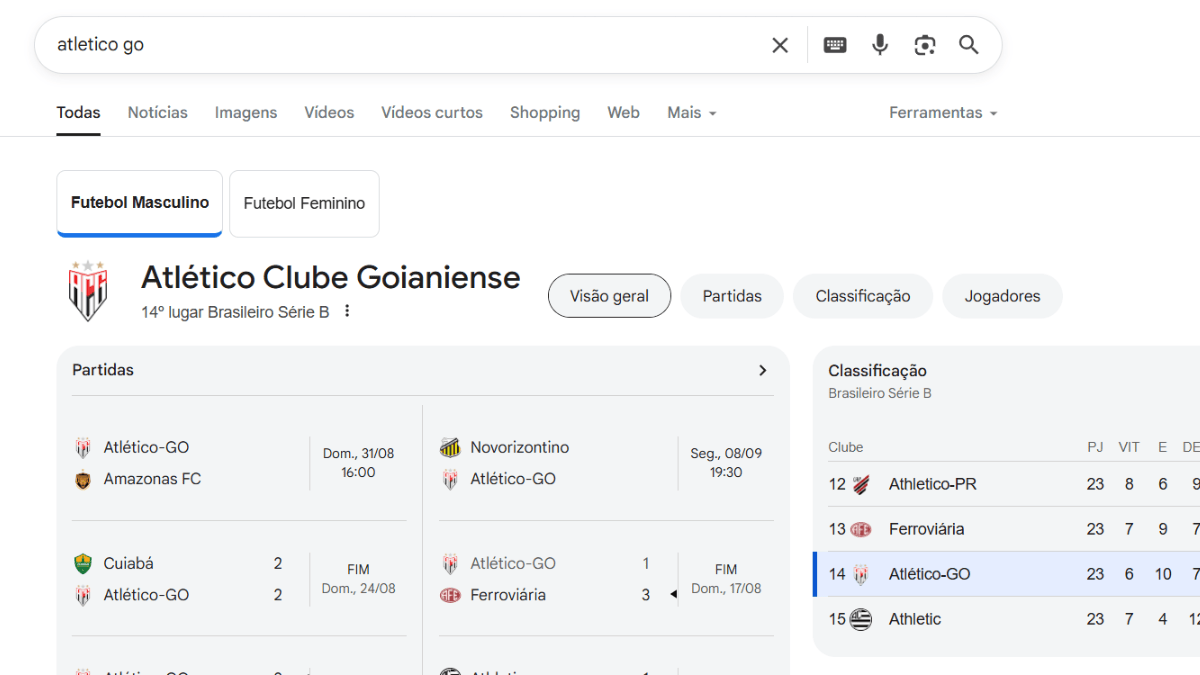This screenshot has height=675, width=1200.
Task: Click the Novorizontino team badge
Action: click(450, 447)
